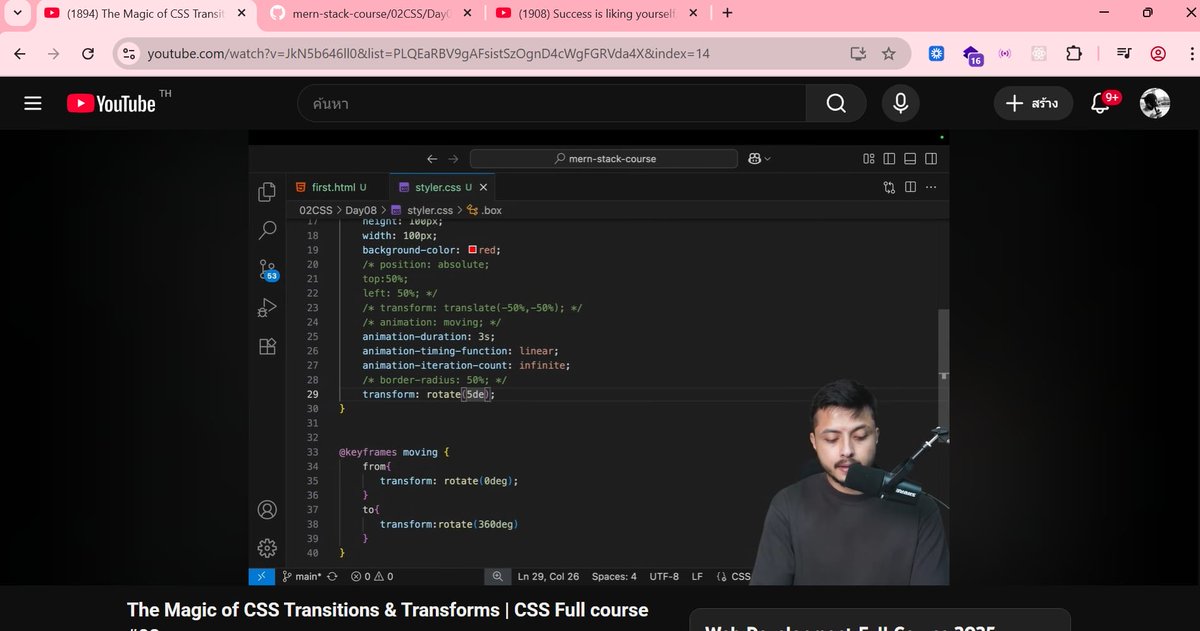Open the browser profile chevron in the search bar
Viewport: 1200px width, 631px height.
point(766,158)
